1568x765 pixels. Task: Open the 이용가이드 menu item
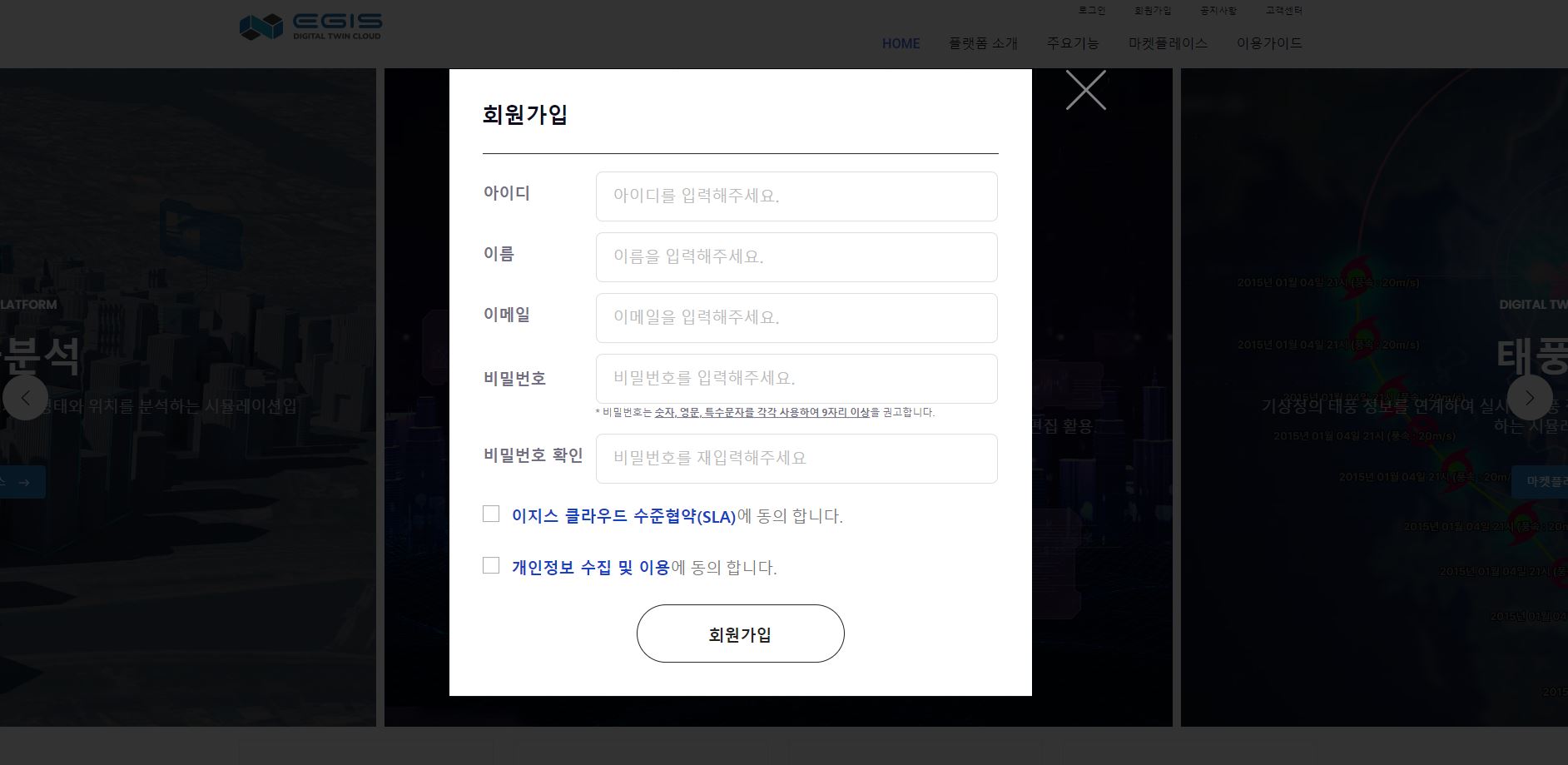point(1269,43)
